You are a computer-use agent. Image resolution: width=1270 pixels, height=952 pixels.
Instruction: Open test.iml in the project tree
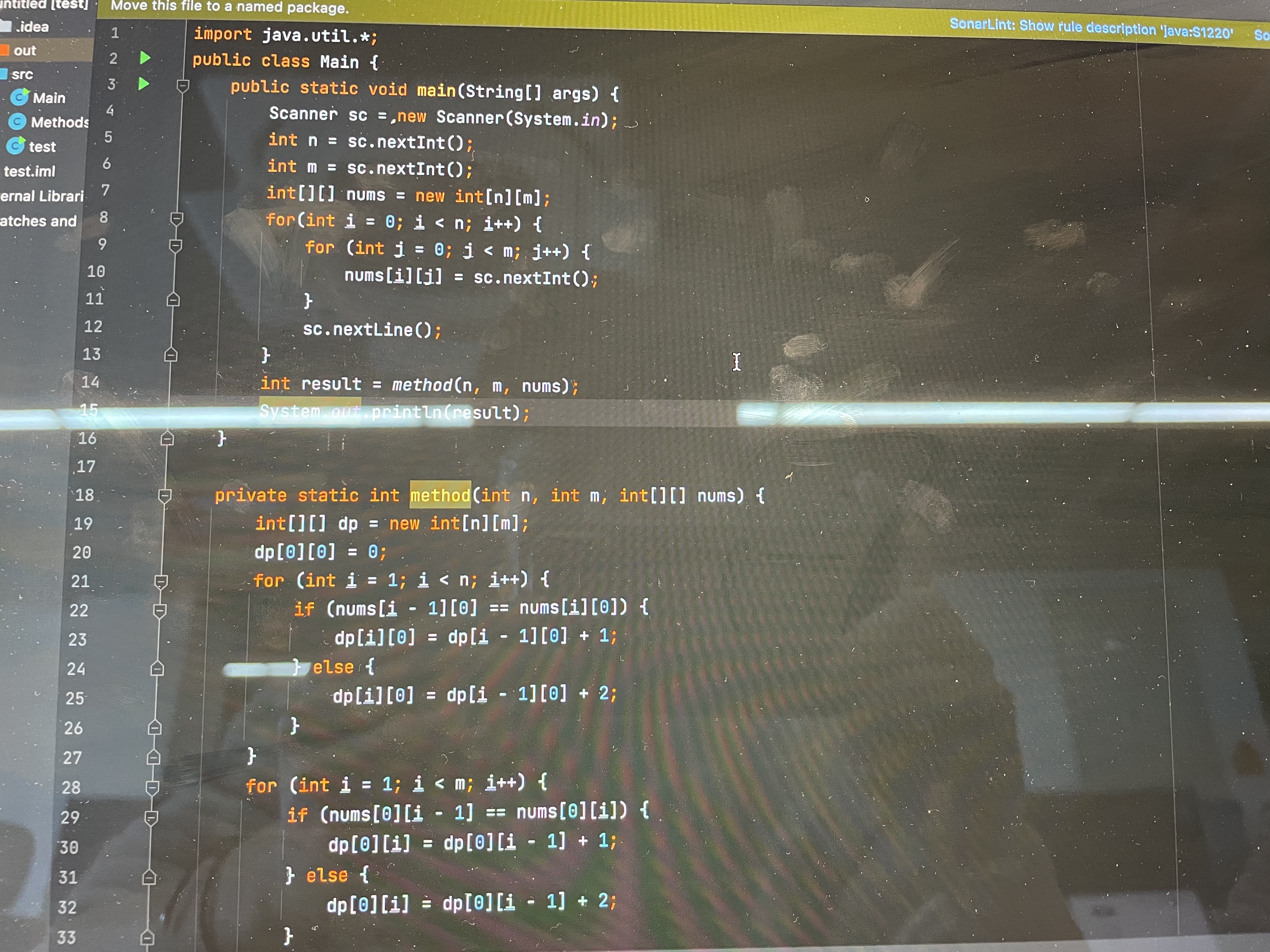click(x=29, y=171)
